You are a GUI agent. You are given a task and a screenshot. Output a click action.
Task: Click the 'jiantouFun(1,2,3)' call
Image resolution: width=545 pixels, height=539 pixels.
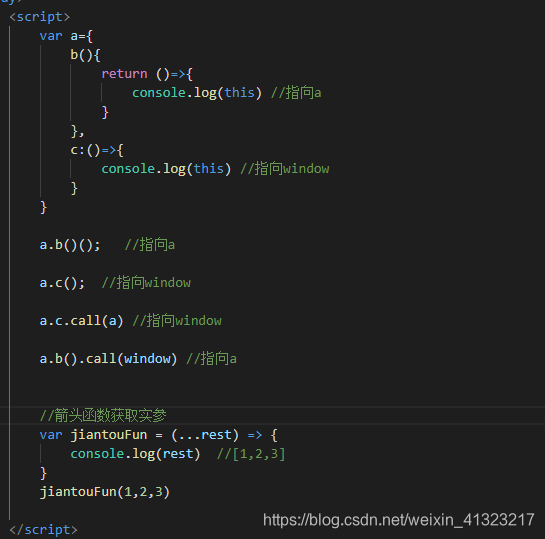coord(105,492)
